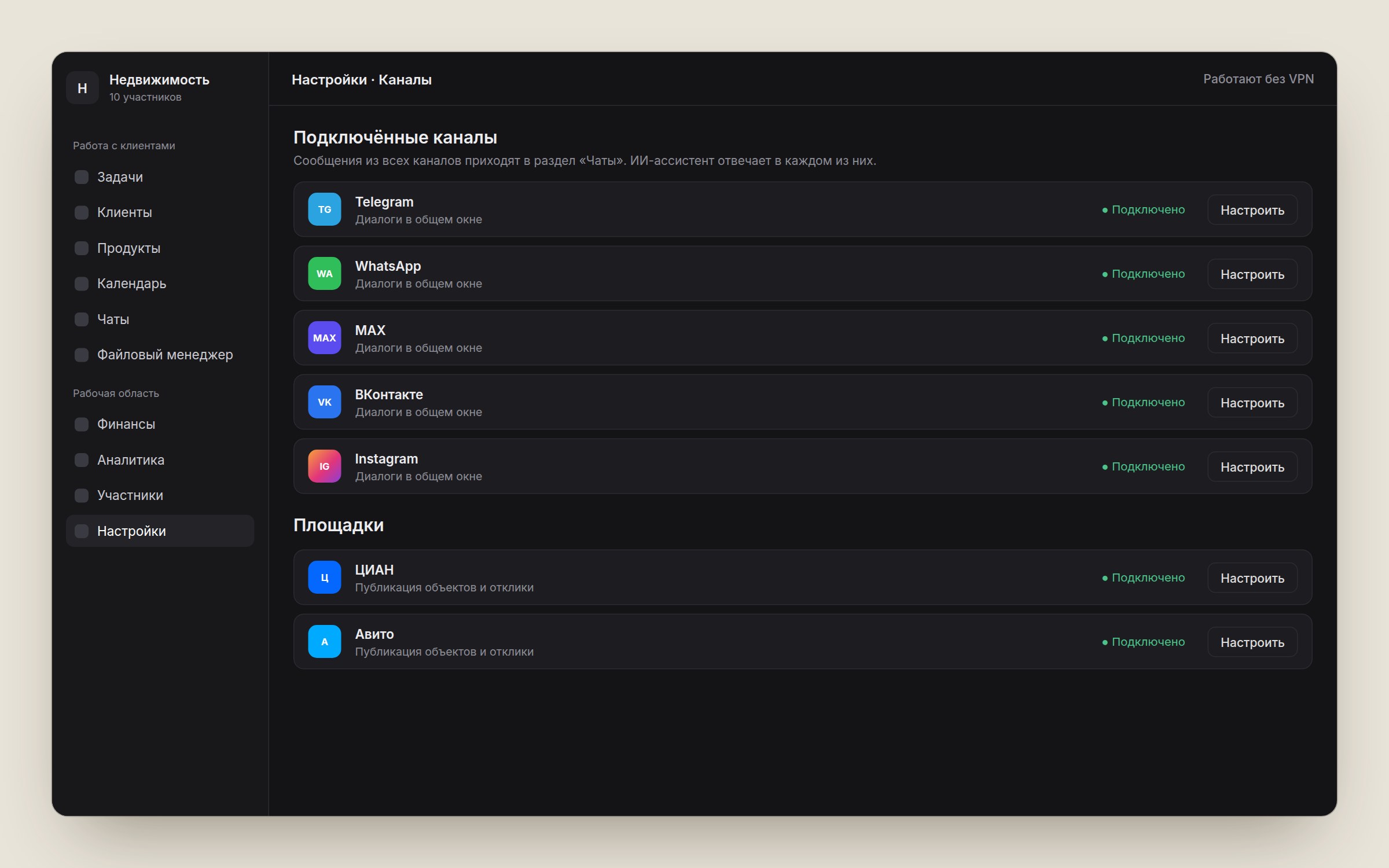Click the '10 участников' label
This screenshot has width=1389, height=868.
[x=145, y=97]
